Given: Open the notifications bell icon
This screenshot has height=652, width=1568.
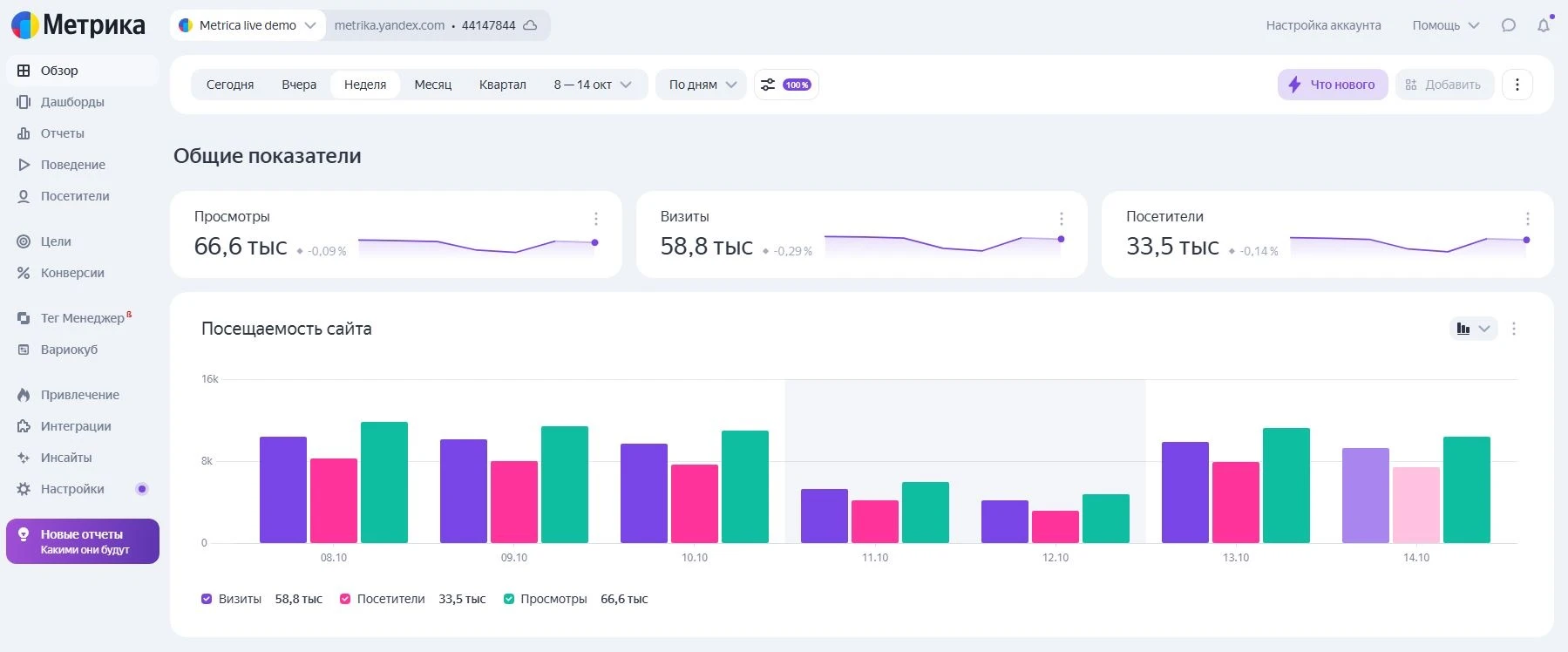Looking at the screenshot, I should coord(1544,25).
